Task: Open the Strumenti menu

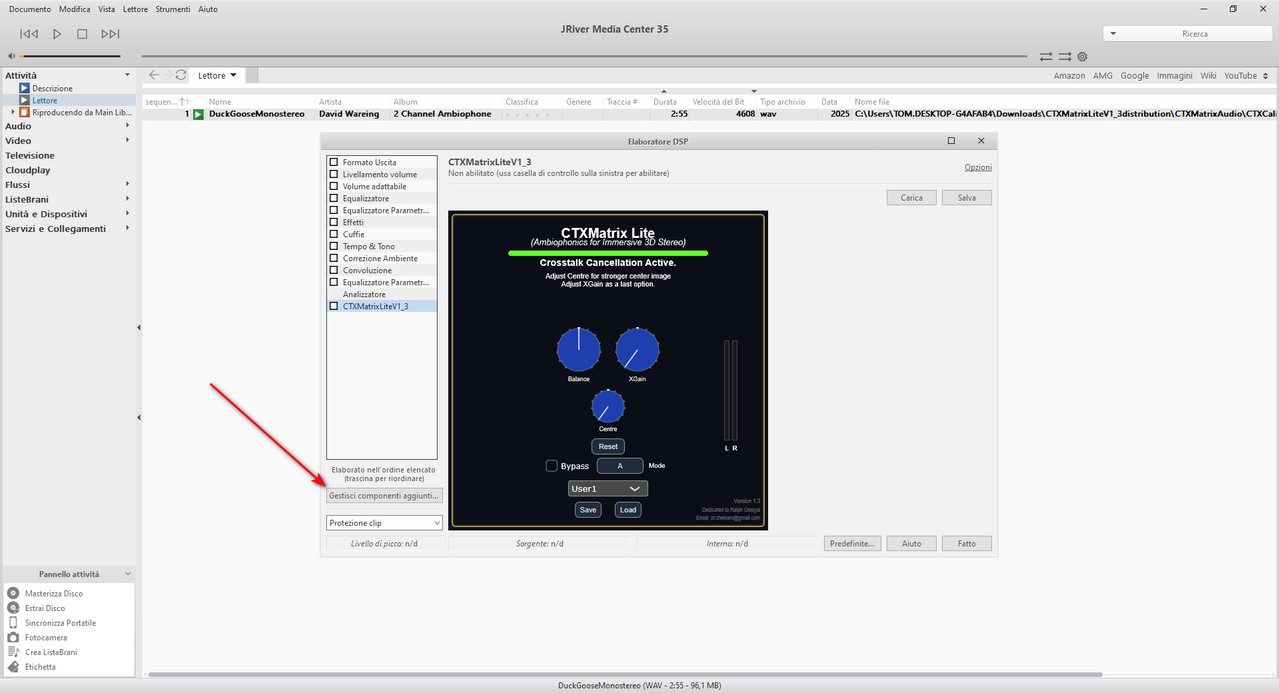Action: tap(173, 9)
